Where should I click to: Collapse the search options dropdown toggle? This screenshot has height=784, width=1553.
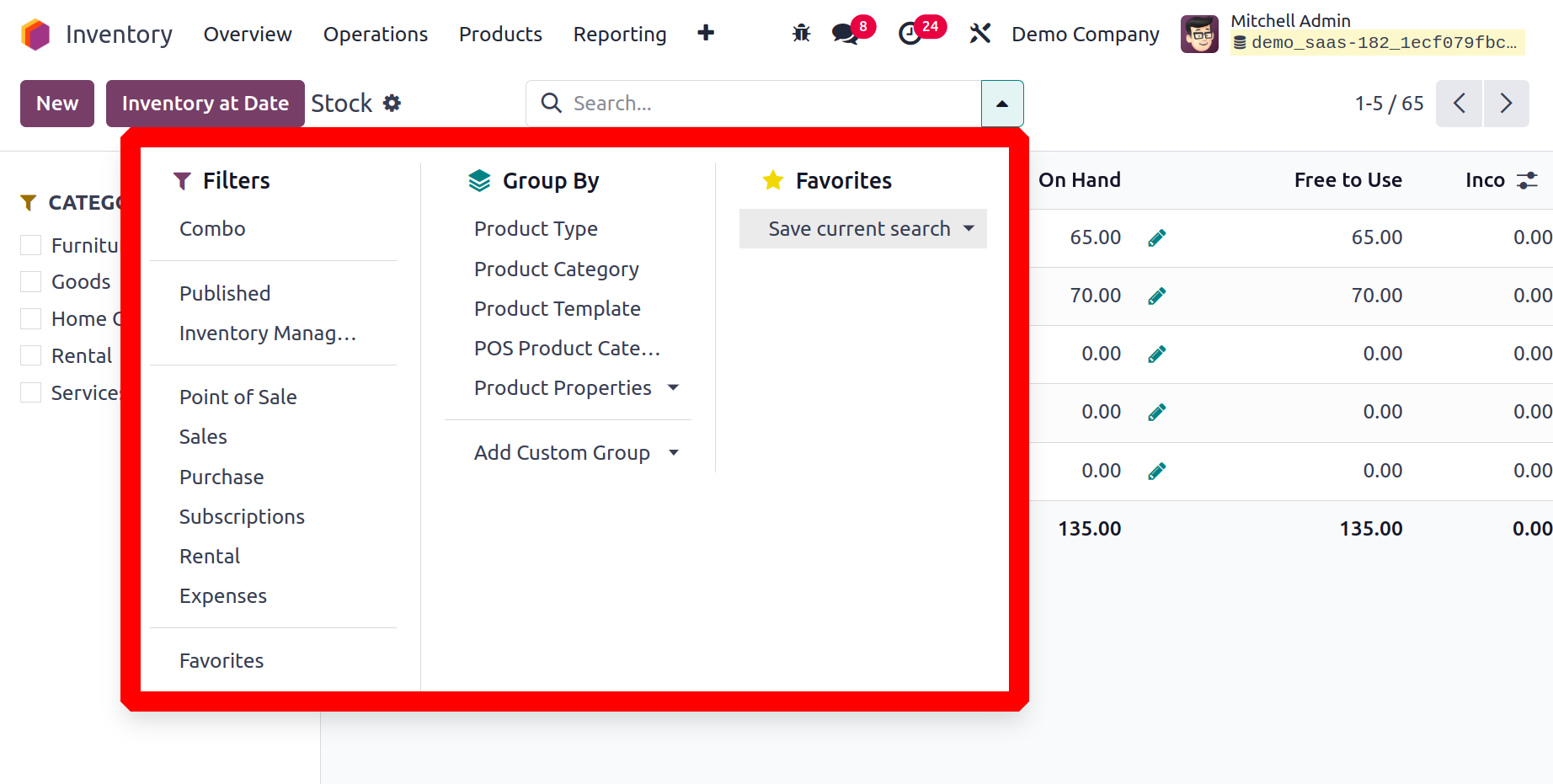1002,104
